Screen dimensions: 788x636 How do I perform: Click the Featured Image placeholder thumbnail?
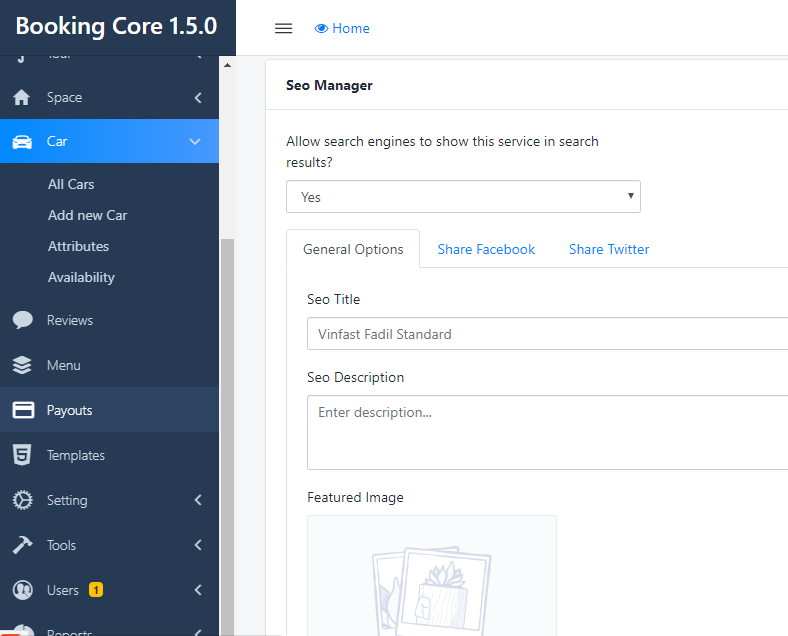[431, 575]
